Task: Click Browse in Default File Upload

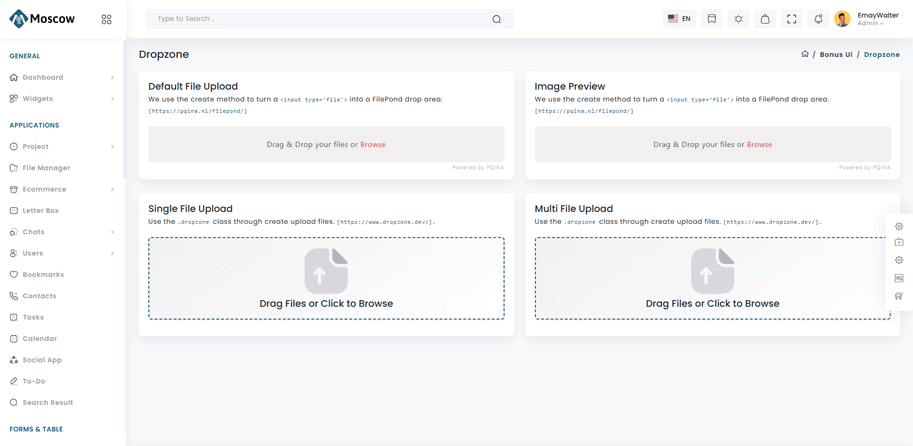Action: (x=373, y=144)
